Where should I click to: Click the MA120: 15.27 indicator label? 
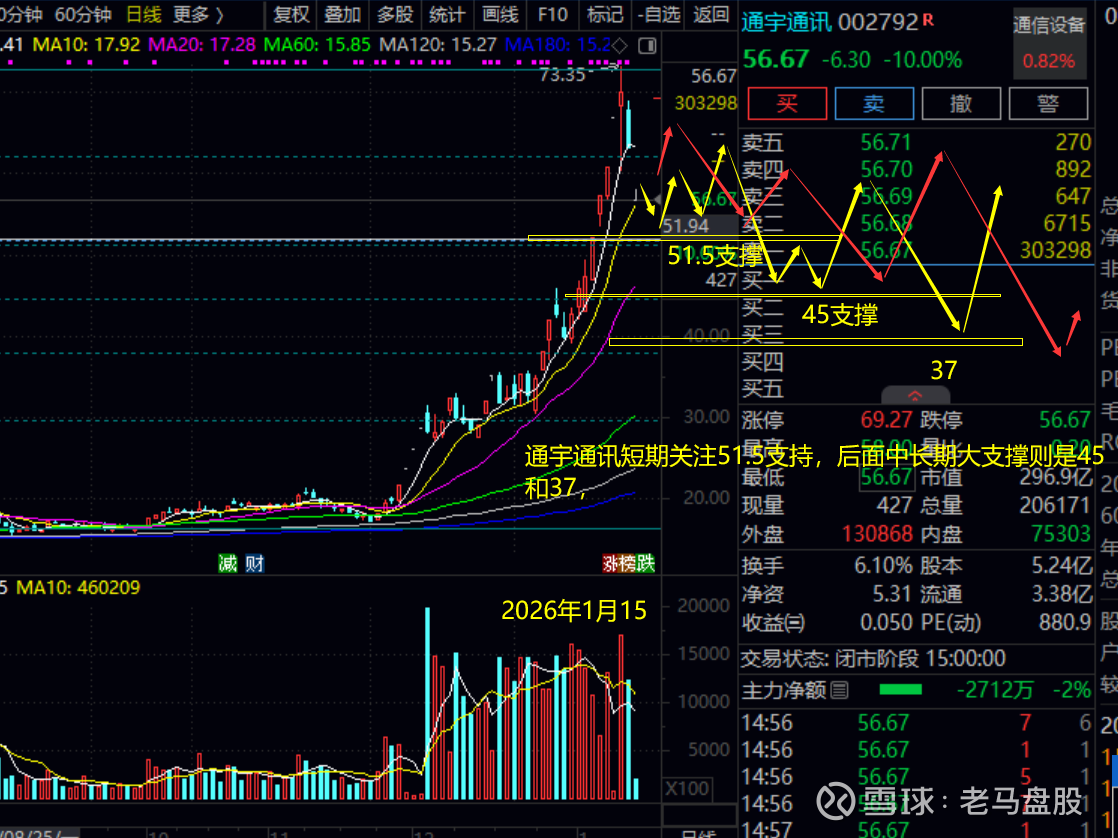tap(438, 45)
